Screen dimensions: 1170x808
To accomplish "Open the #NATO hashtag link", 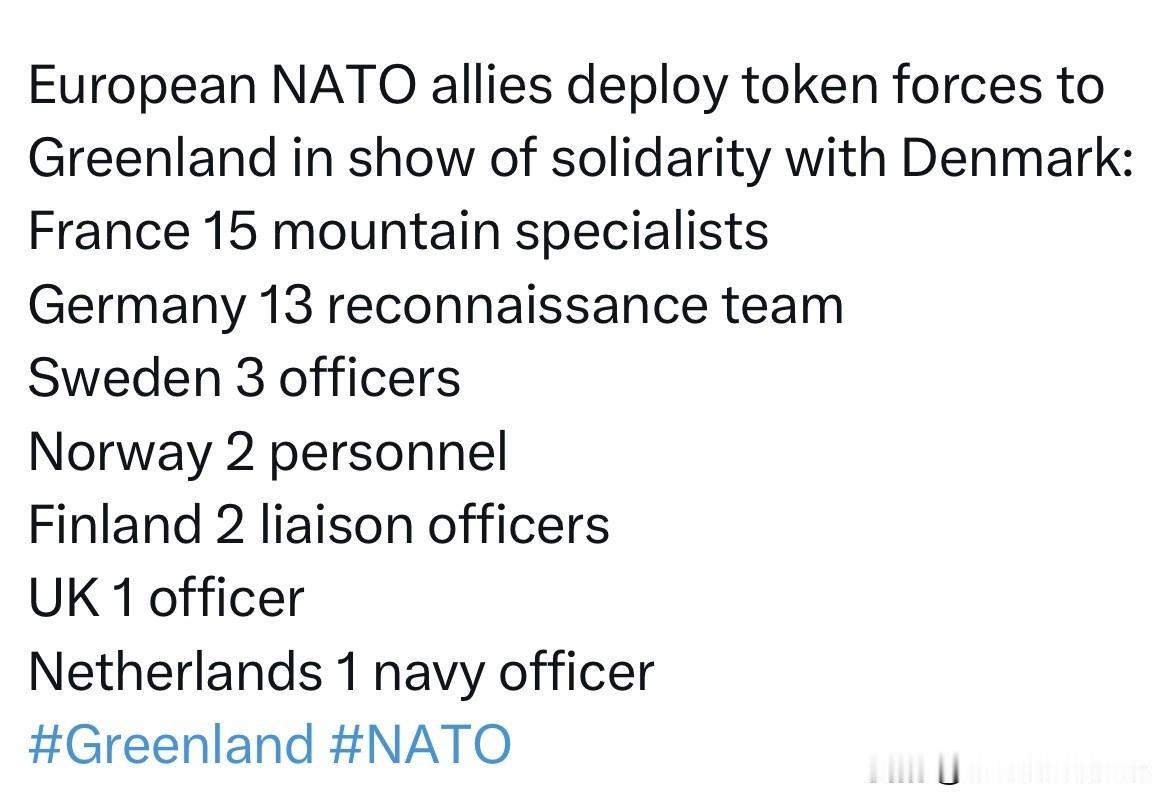I will click(x=419, y=745).
